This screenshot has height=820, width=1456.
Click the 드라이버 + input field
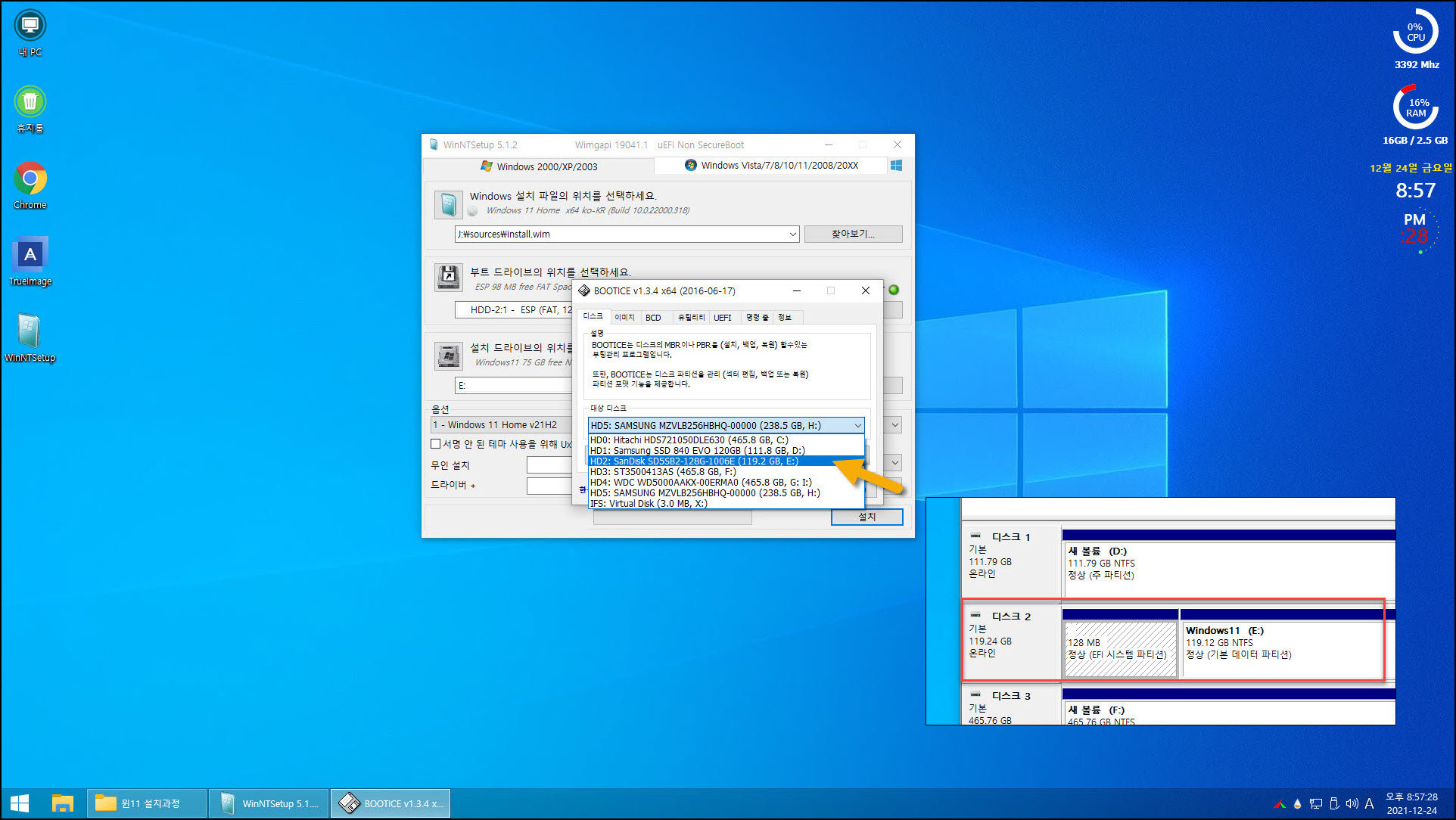549,486
